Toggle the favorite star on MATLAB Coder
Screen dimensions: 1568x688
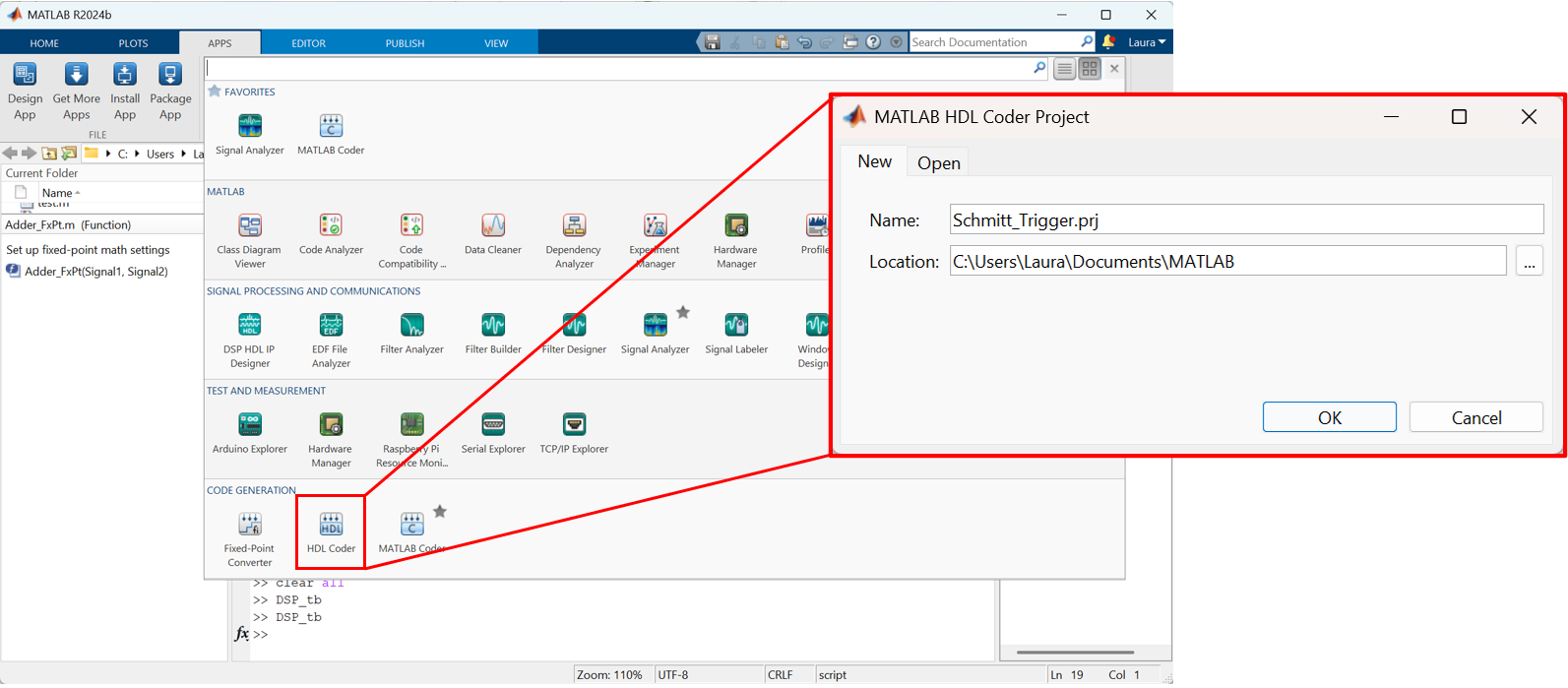[440, 511]
